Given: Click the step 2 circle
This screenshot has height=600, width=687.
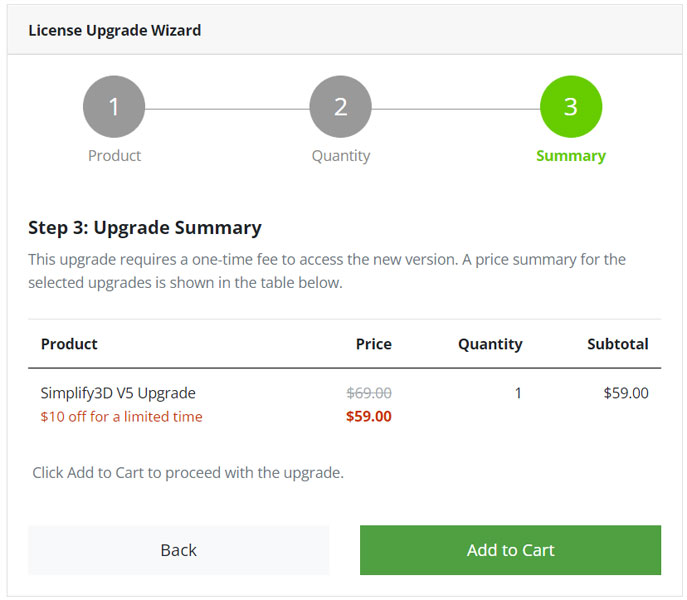Looking at the screenshot, I should (x=340, y=106).
